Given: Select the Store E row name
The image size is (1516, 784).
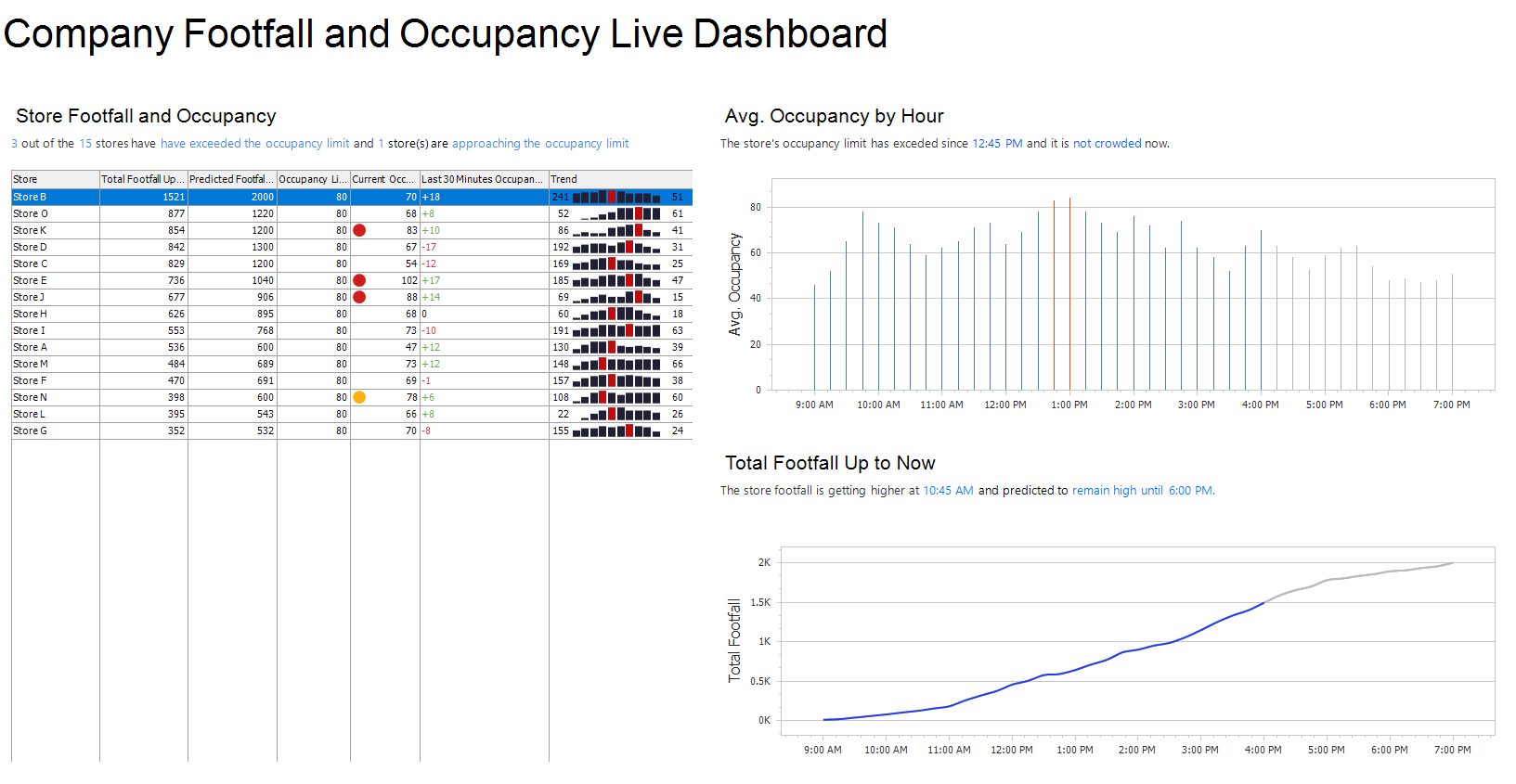Looking at the screenshot, I should point(30,280).
